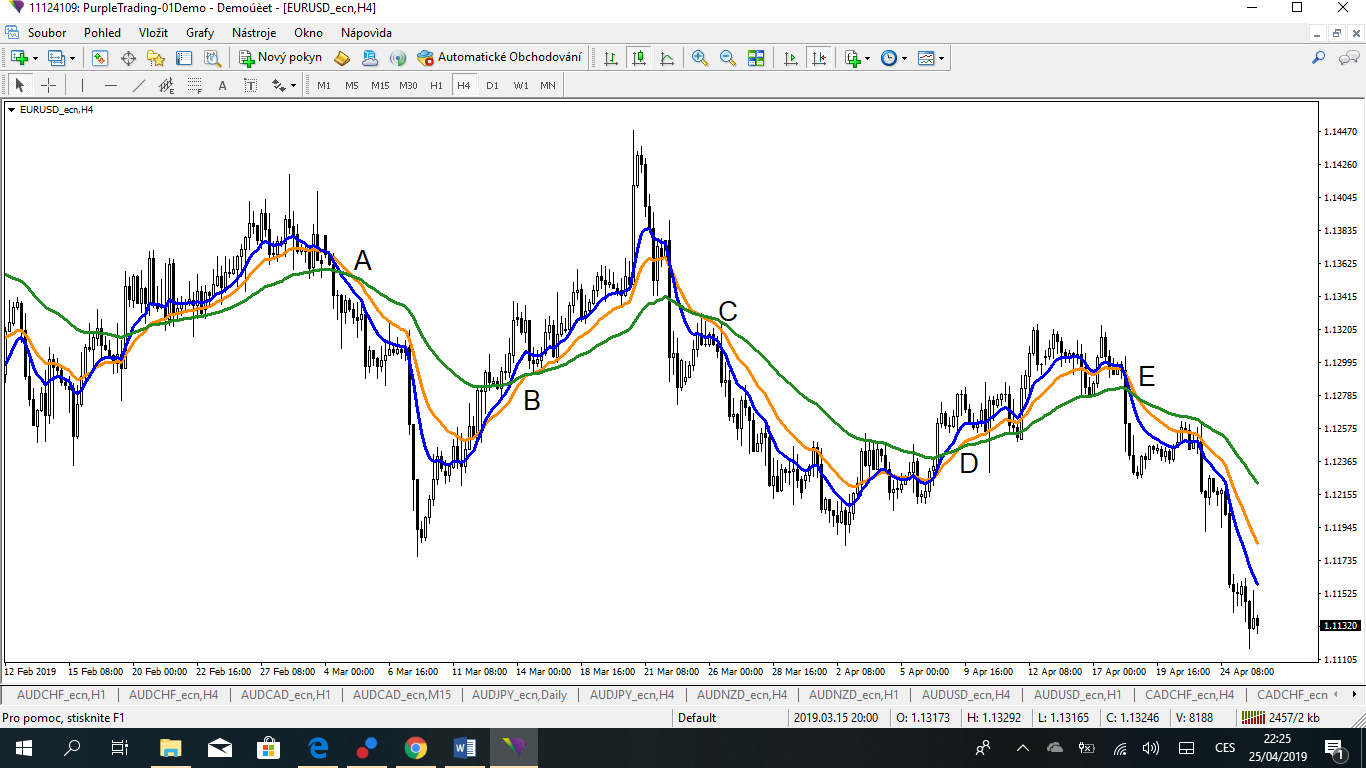The height and width of the screenshot is (768, 1366).
Task: Expand the templates dropdown arrow
Action: 941,58
